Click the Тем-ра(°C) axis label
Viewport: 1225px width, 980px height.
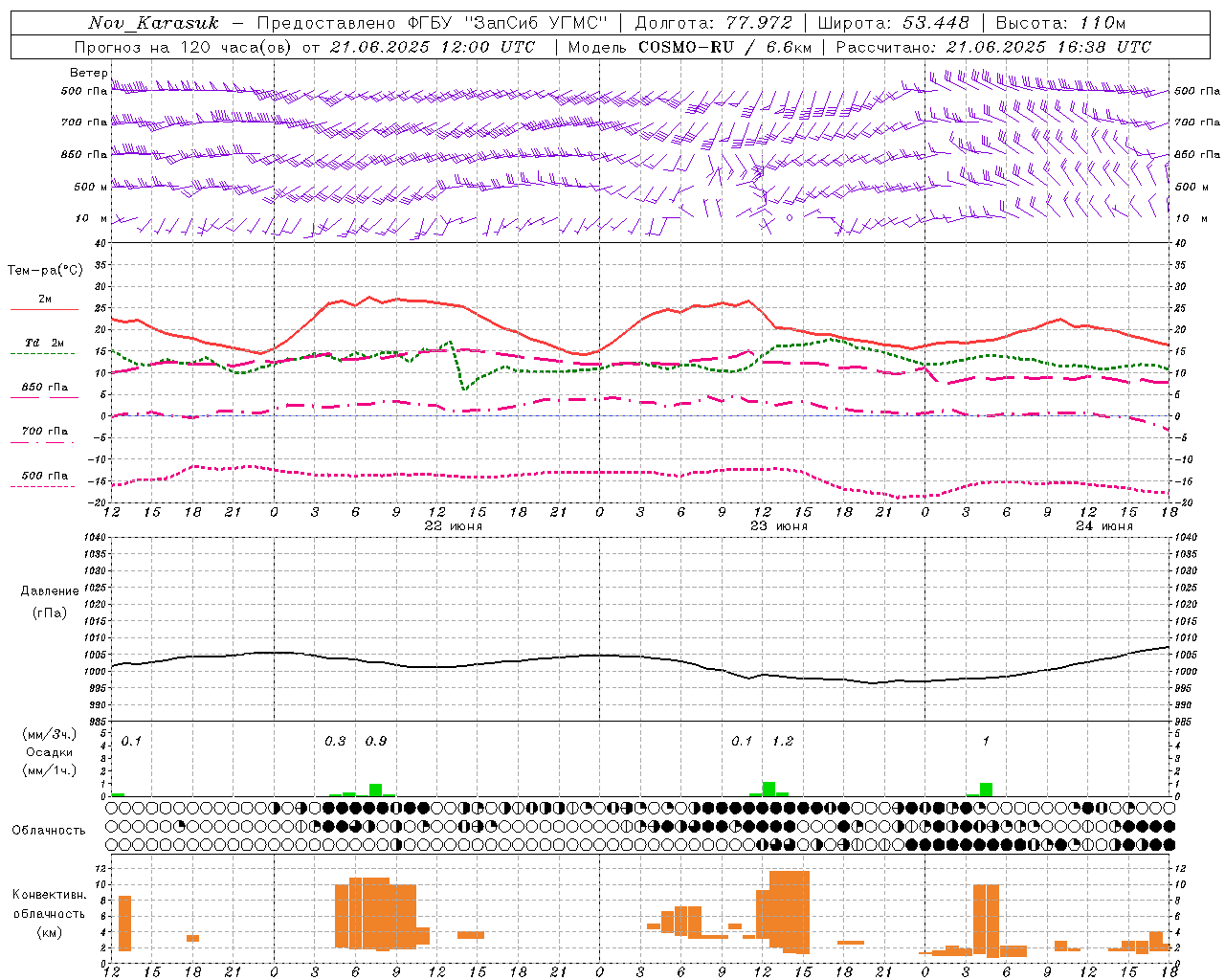tap(45, 271)
